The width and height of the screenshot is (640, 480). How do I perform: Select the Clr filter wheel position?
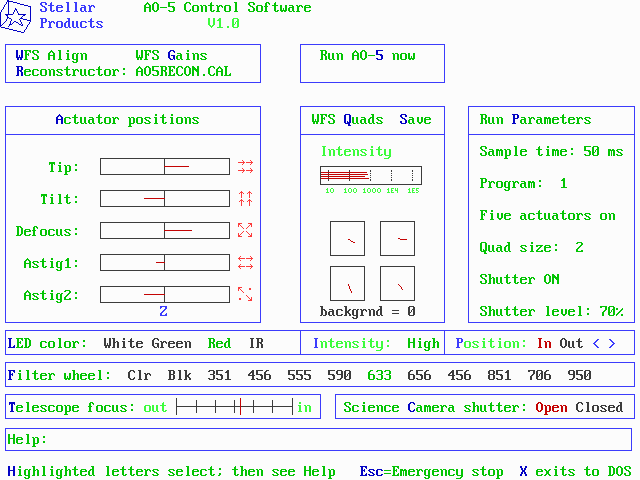(x=139, y=375)
